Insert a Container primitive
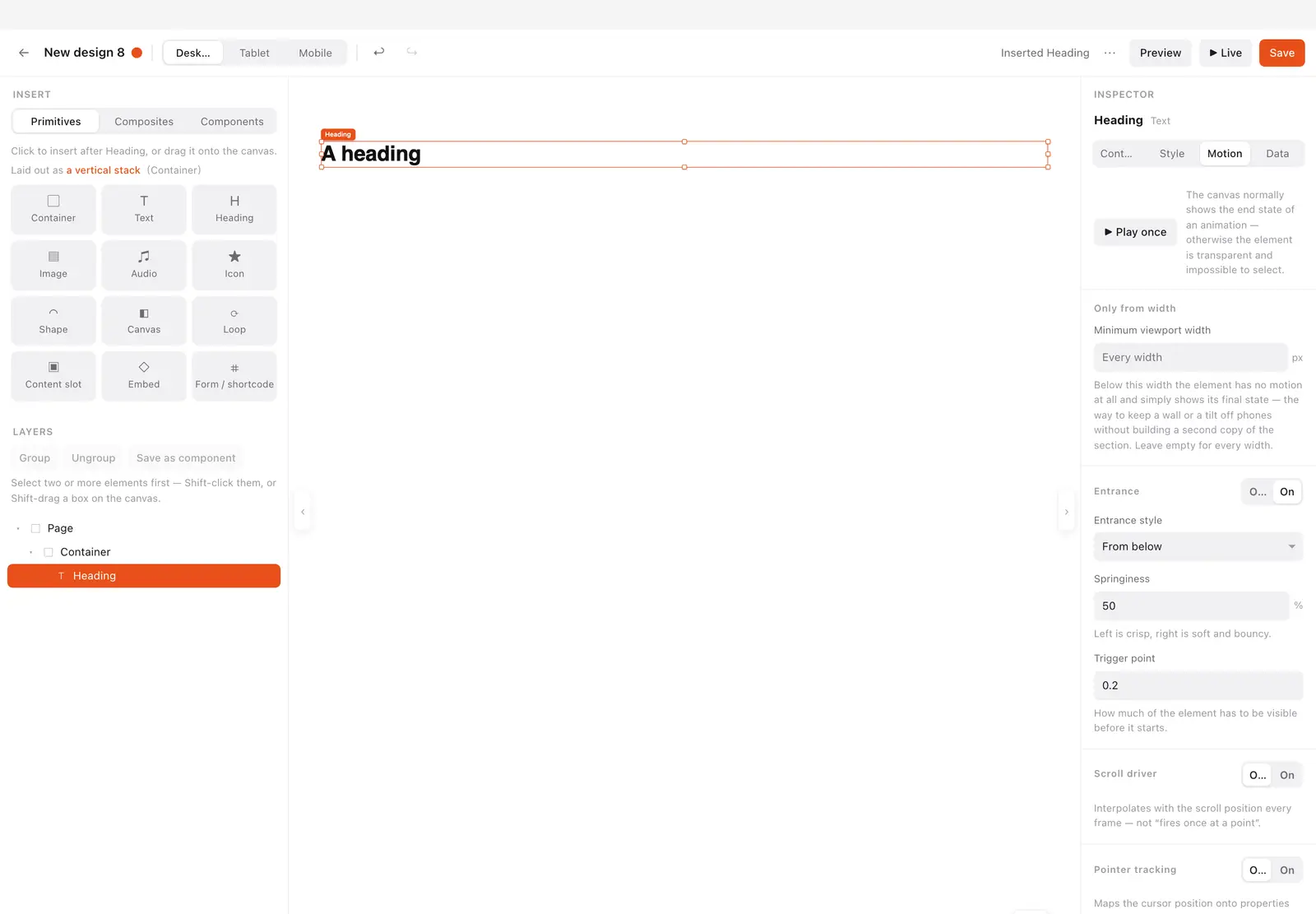1316x914 pixels. tap(53, 209)
